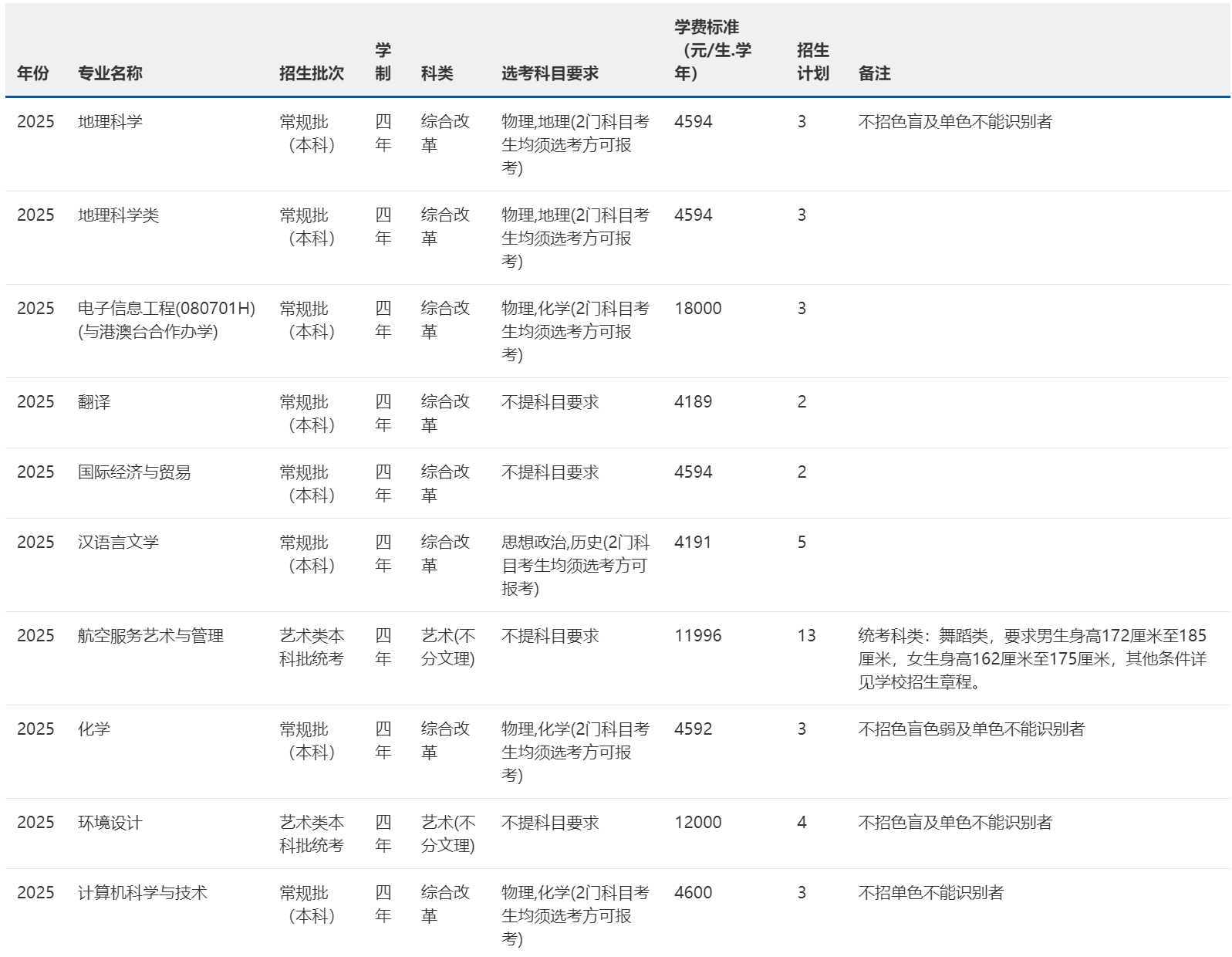Screen dimensions: 1232x957
Task: Click the 思想政治,历史 subject requirement cell
Action: coord(575,566)
